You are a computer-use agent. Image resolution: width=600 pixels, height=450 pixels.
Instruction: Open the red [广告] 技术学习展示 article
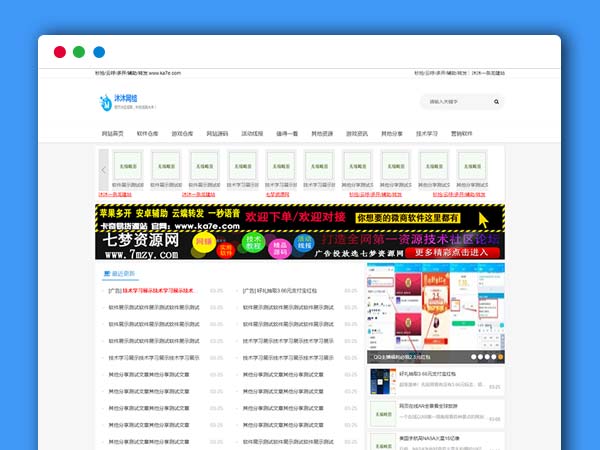[152, 291]
